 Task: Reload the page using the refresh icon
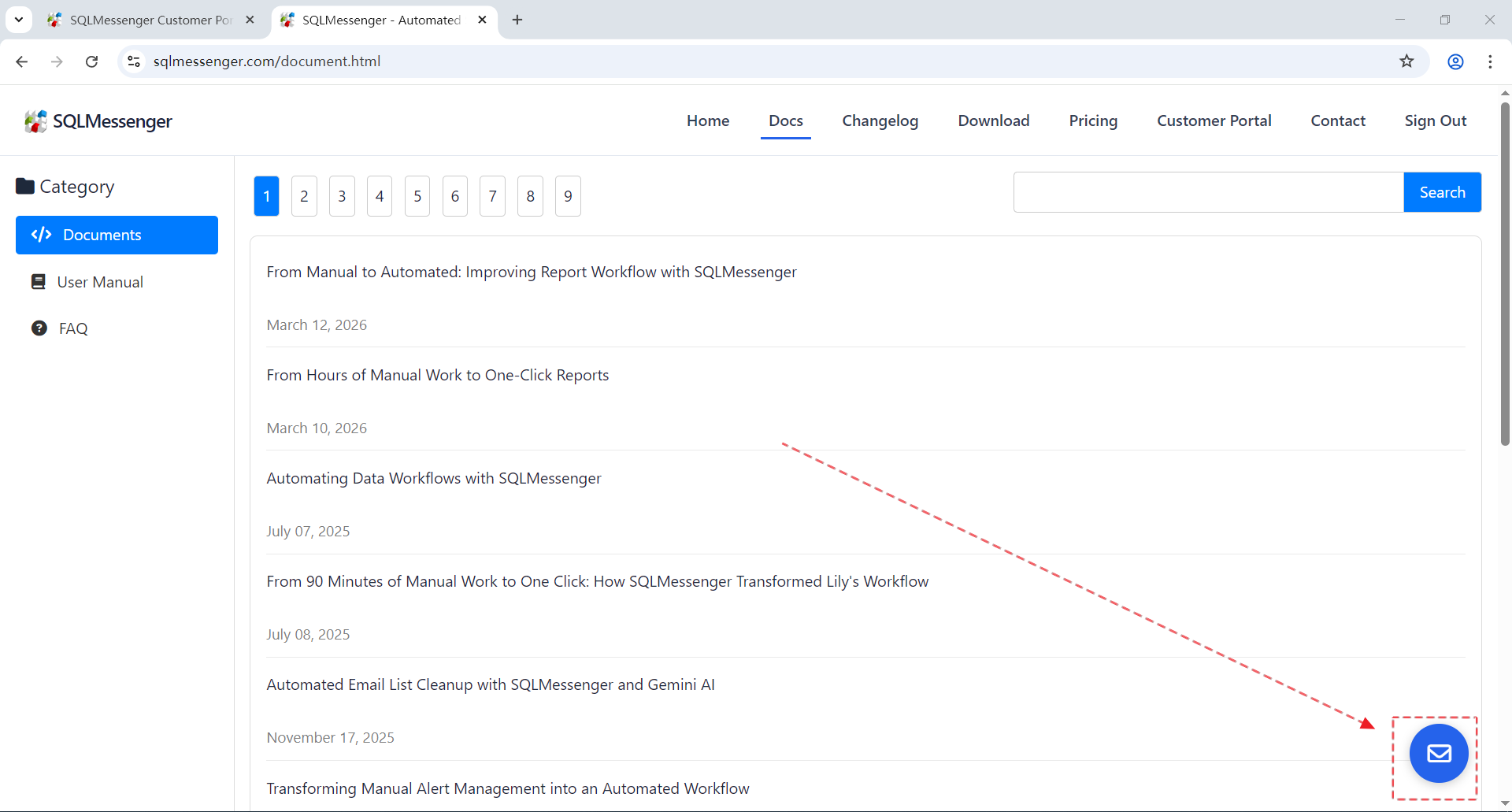pos(92,61)
